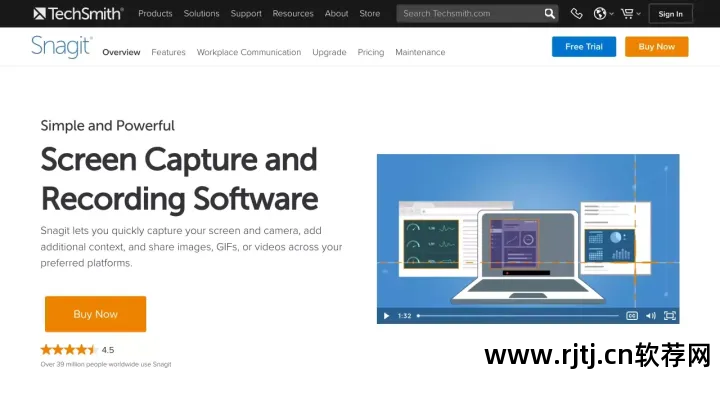This screenshot has width=720, height=401.
Task: Go to the Store
Action: click(x=370, y=14)
